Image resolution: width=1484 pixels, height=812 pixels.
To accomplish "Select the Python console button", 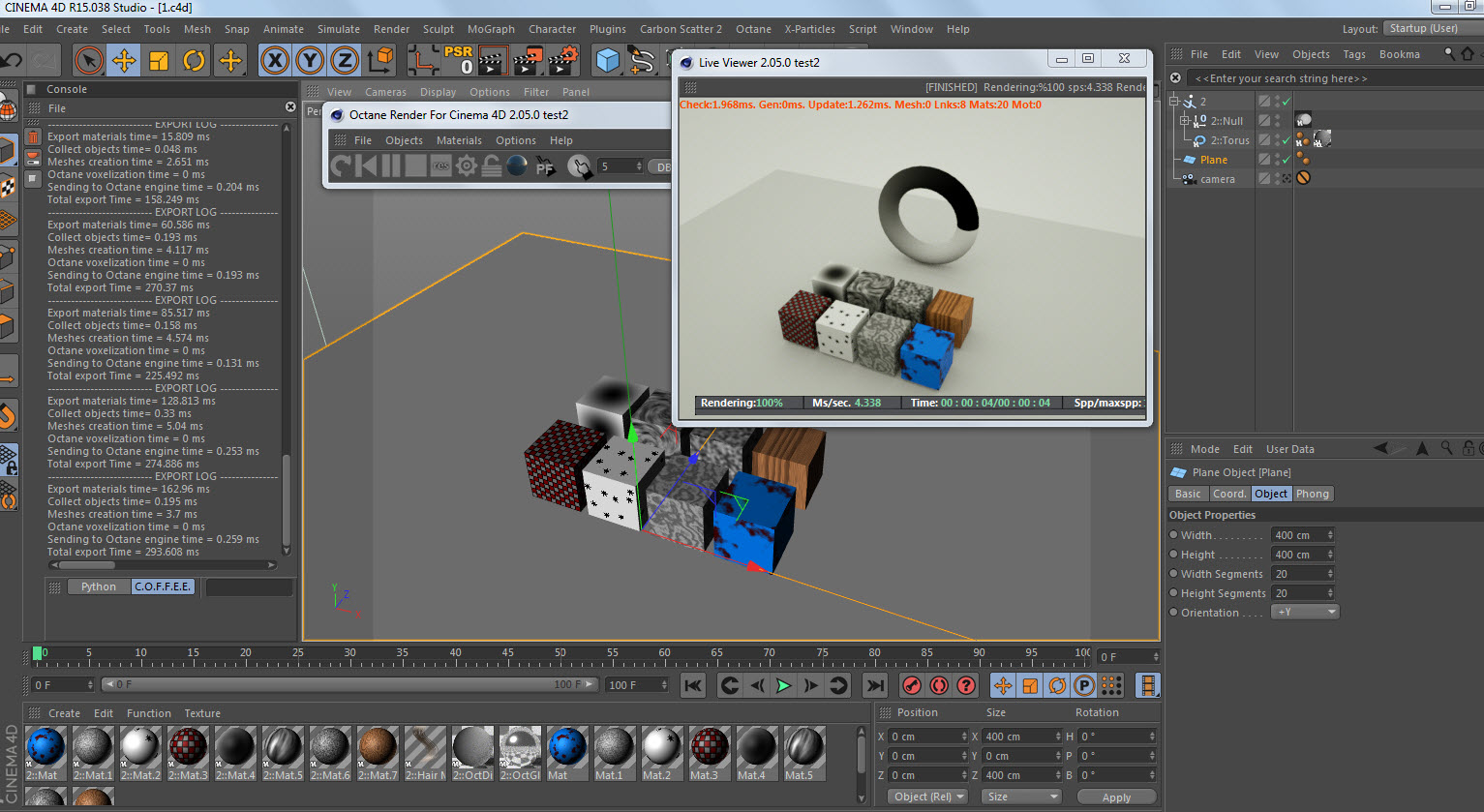I will point(99,586).
